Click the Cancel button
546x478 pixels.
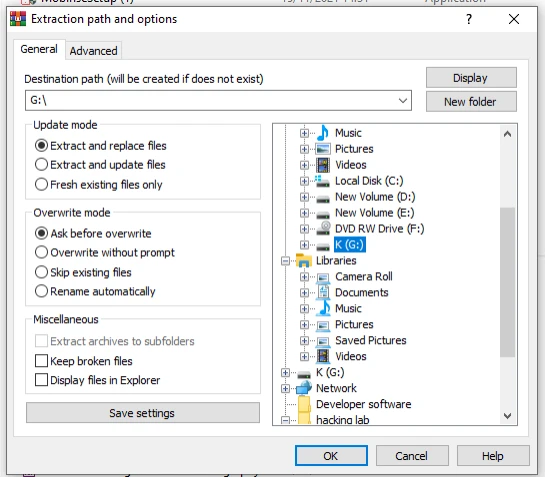[412, 455]
